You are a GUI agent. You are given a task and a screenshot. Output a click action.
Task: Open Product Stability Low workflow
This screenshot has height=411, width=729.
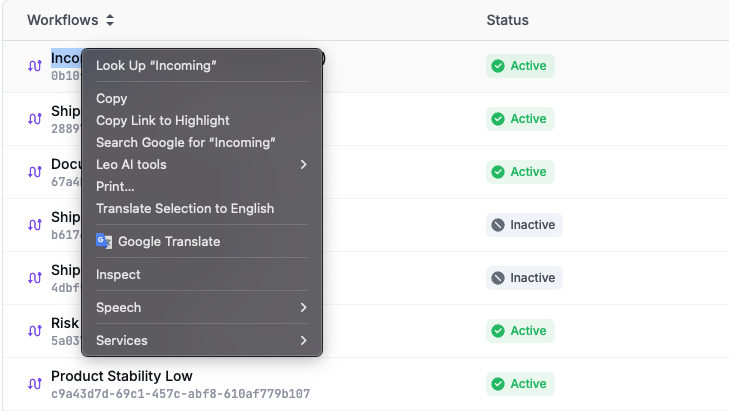pyautogui.click(x=122, y=376)
